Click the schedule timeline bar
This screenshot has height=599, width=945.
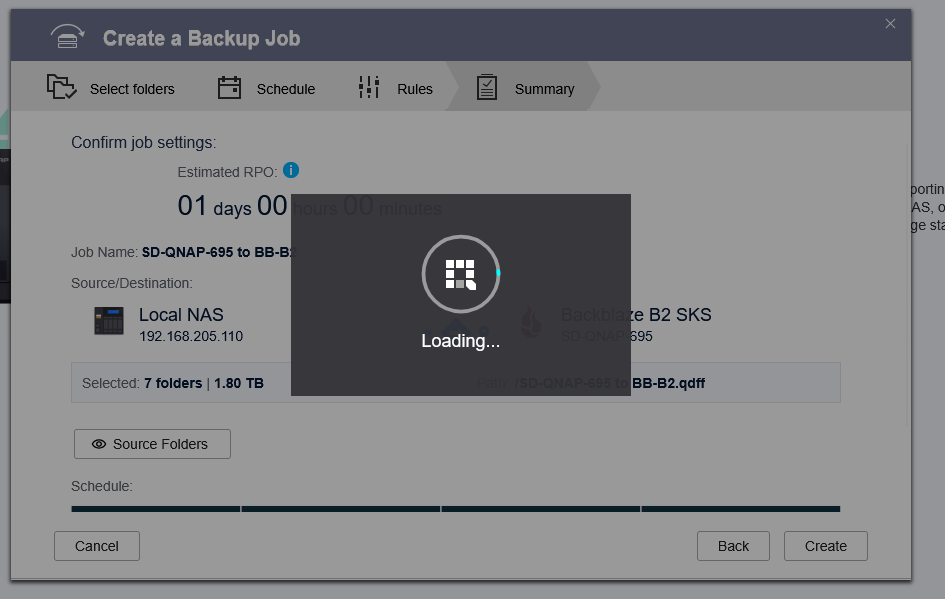[x=455, y=508]
